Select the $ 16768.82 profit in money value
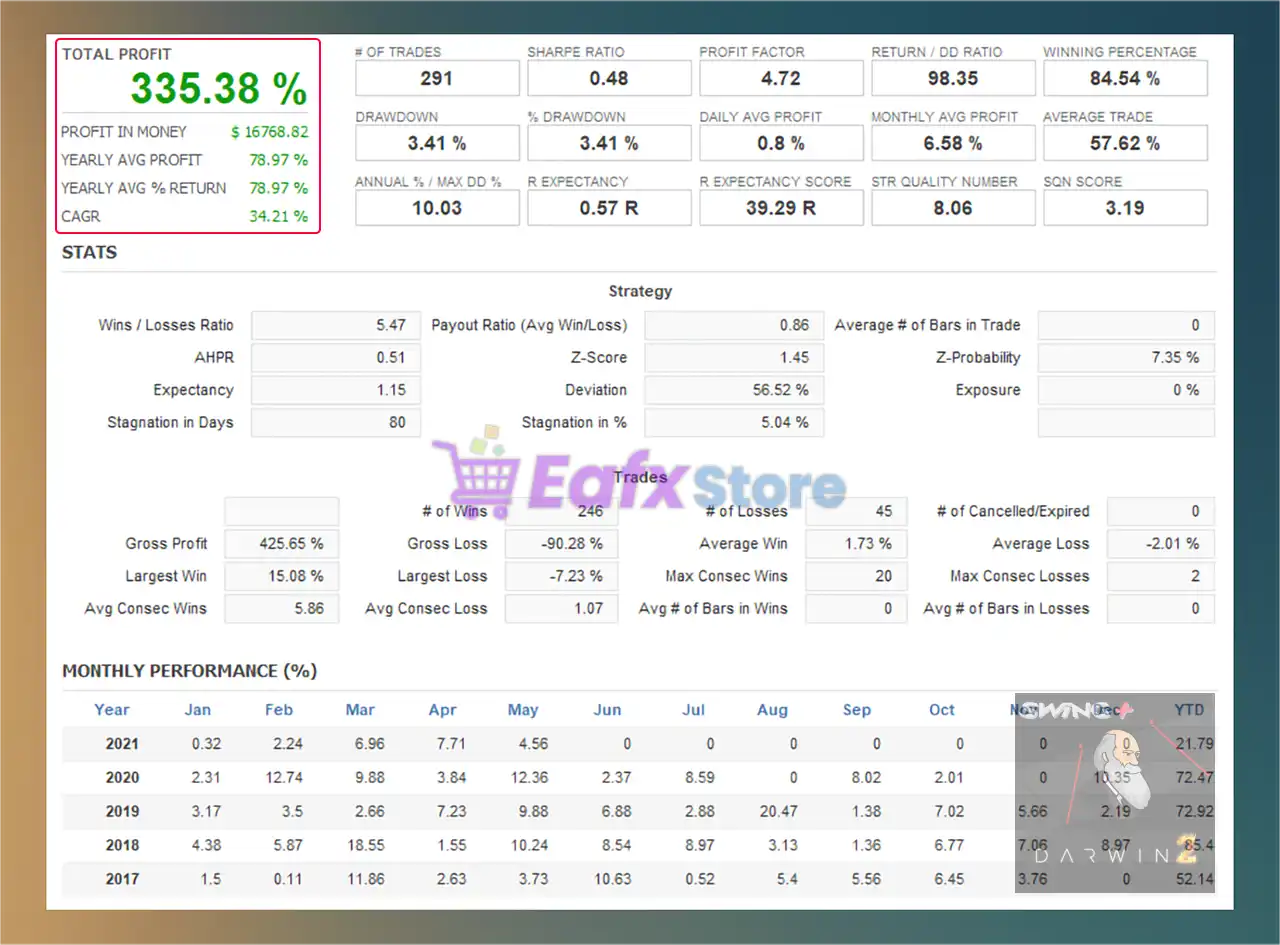1280x945 pixels. tap(269, 132)
